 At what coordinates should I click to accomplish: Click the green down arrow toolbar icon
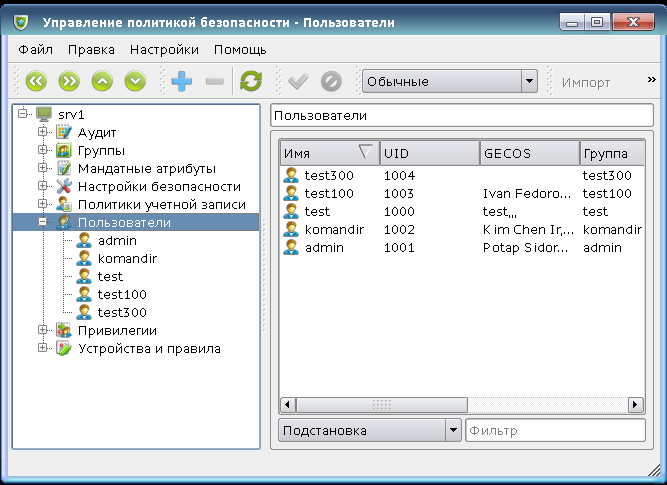[135, 82]
